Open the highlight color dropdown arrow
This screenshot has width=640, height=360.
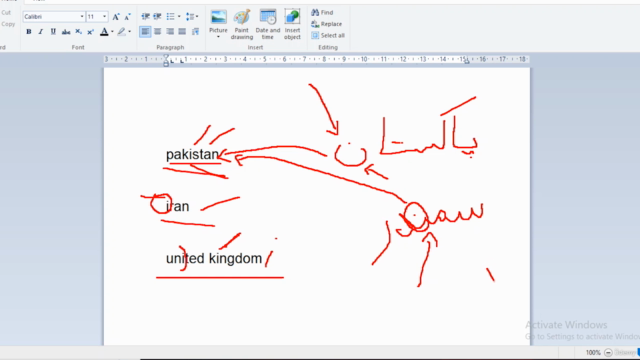[x=129, y=32]
